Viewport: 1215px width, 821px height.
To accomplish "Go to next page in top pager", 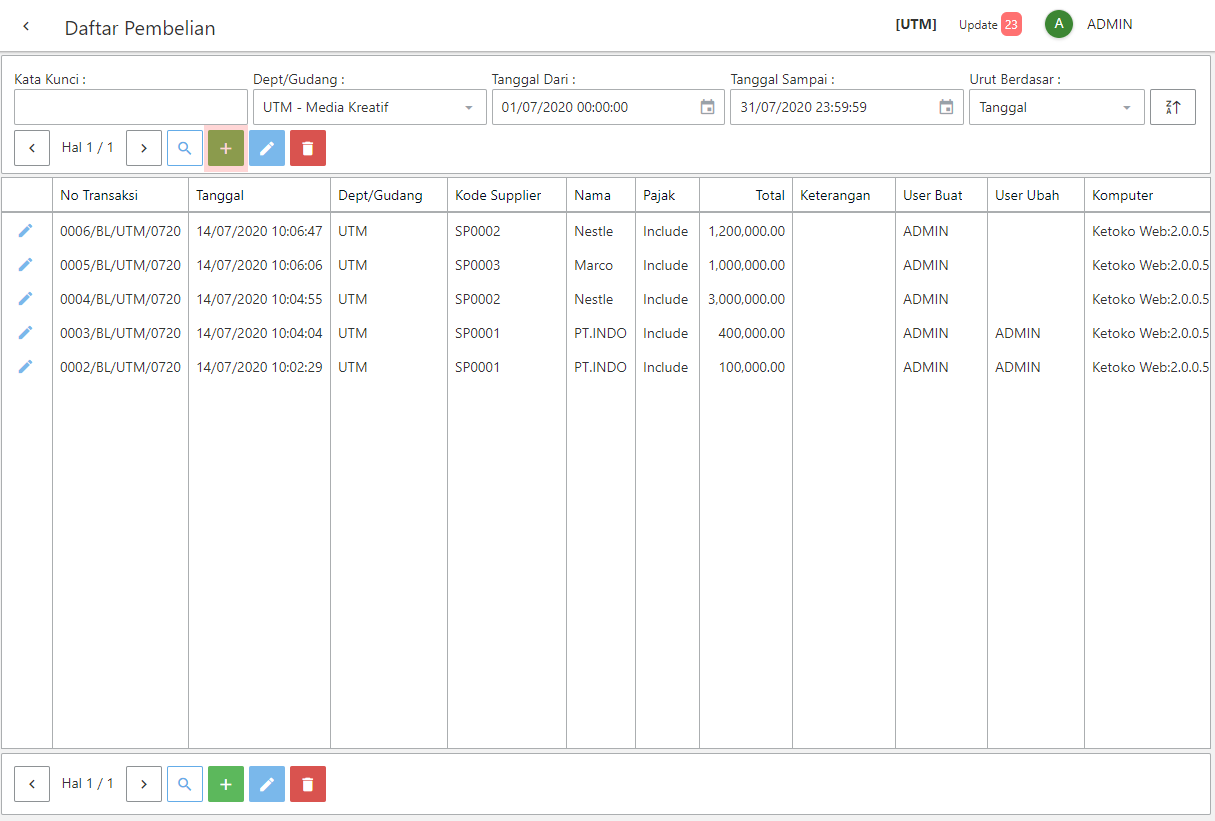I will (x=144, y=148).
